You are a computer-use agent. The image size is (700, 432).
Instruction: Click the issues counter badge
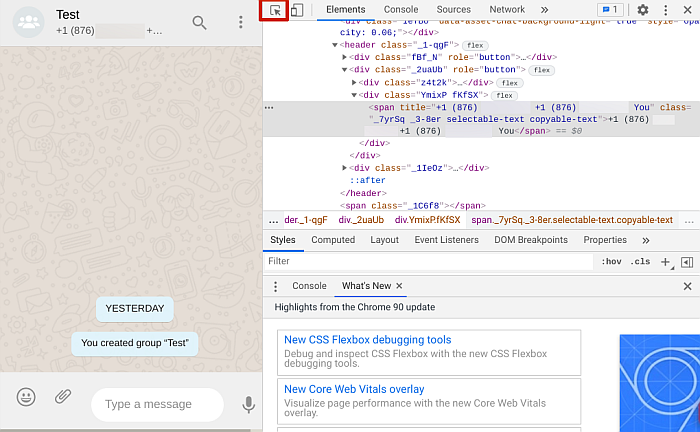click(x=610, y=9)
